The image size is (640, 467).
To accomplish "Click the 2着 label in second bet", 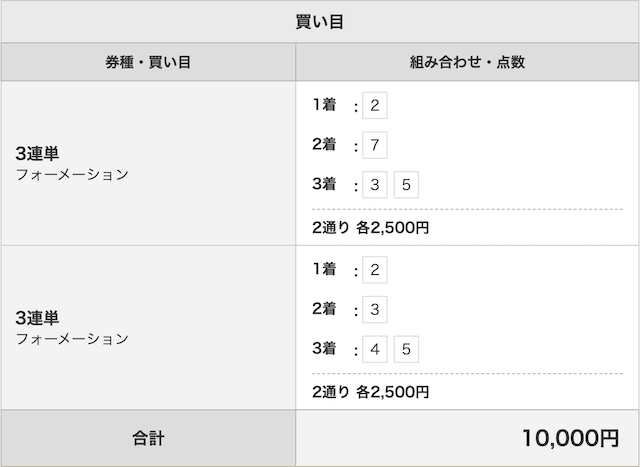I will pyautogui.click(x=324, y=309).
